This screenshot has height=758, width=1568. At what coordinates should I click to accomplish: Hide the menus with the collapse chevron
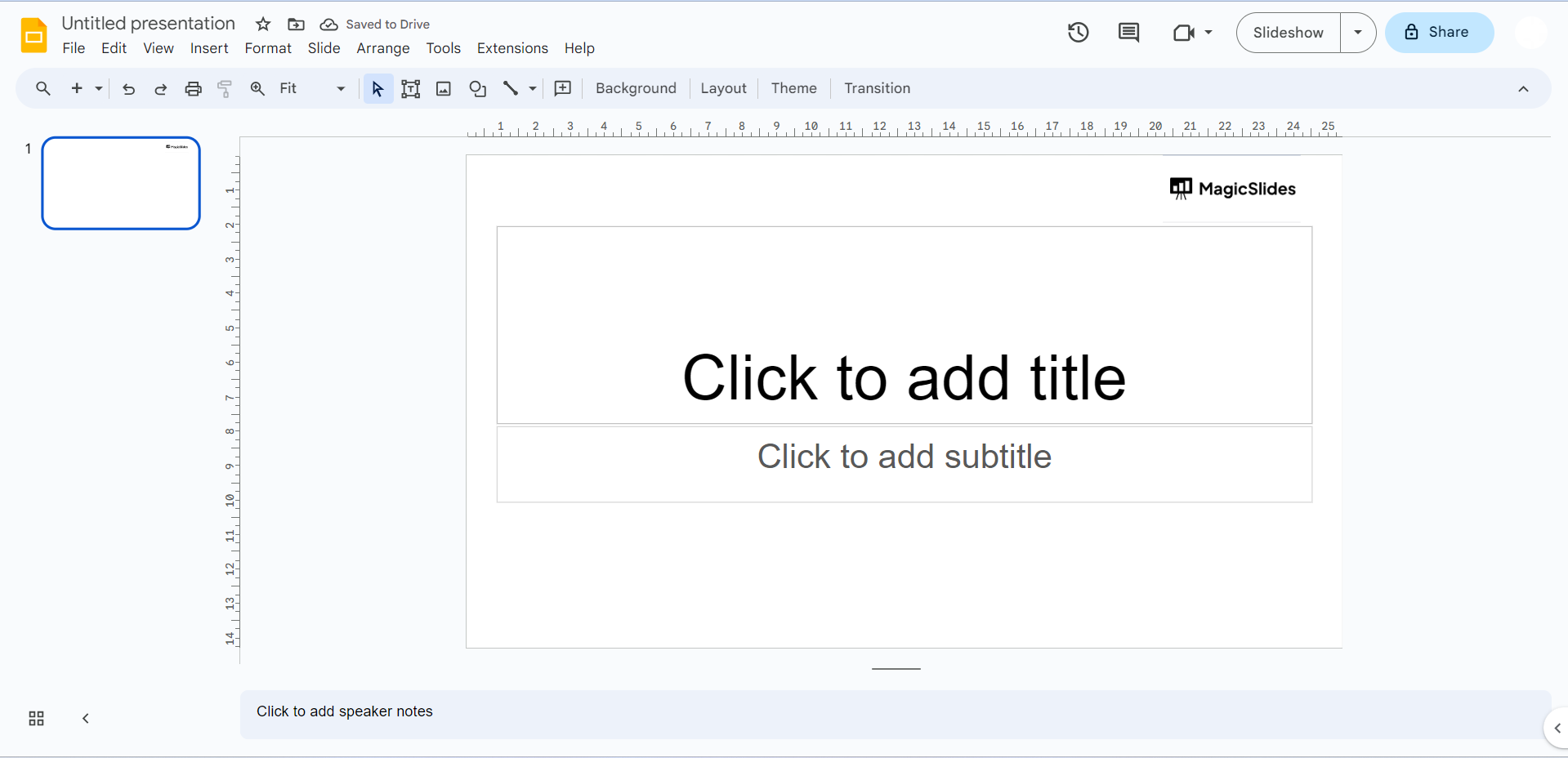coord(1523,89)
